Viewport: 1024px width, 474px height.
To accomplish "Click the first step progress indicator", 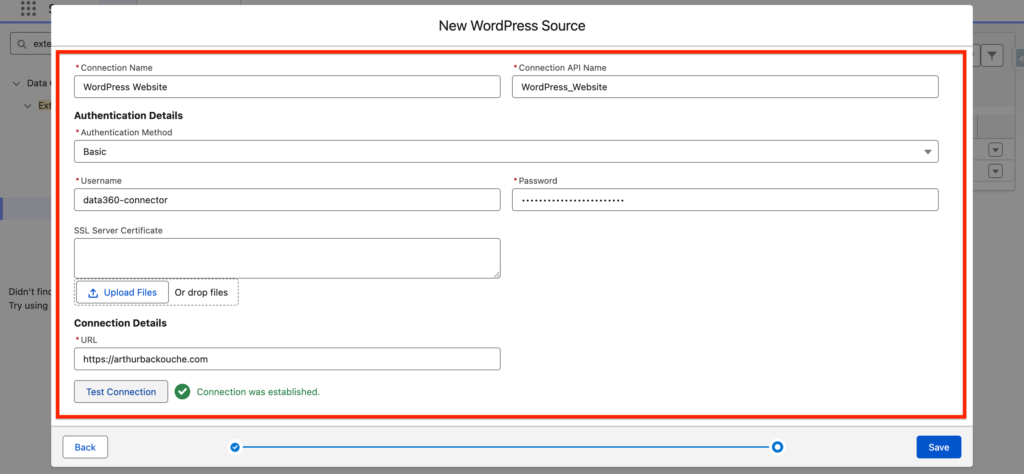I will point(235,447).
